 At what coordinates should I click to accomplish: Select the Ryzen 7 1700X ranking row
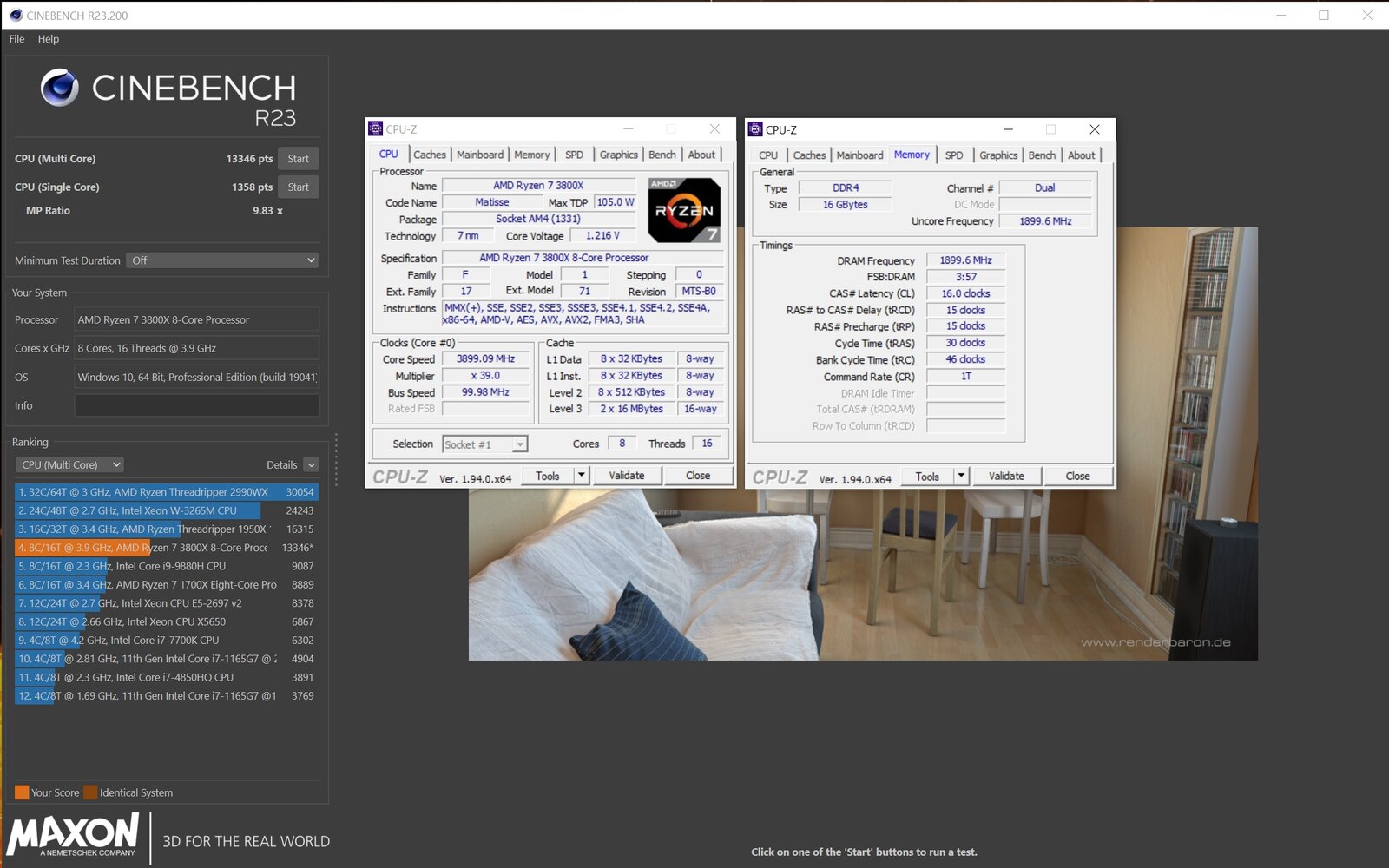point(167,585)
